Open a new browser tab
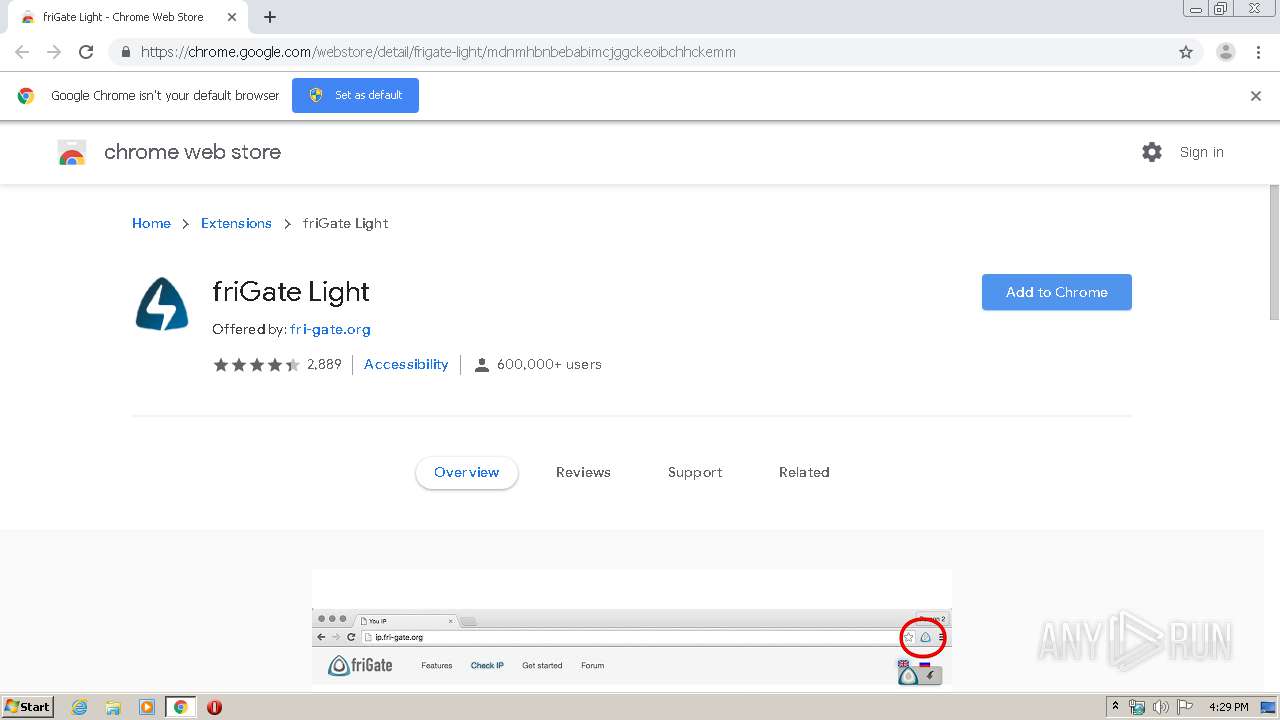This screenshot has height=720, width=1280. (270, 17)
